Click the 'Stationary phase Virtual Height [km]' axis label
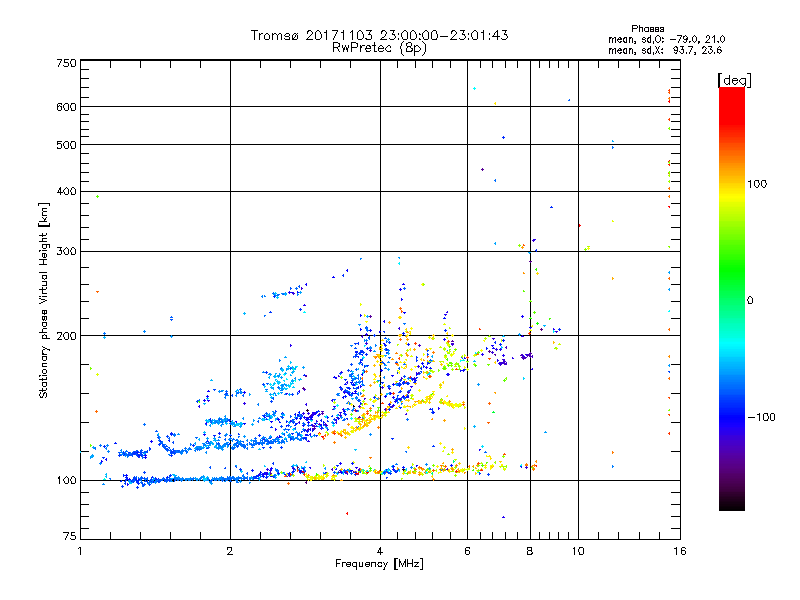 pos(44,301)
